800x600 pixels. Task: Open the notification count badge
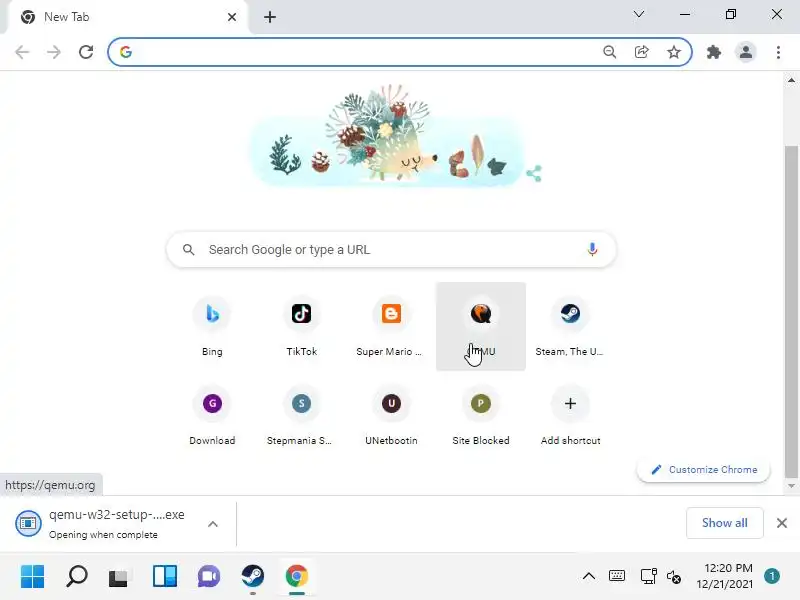772,577
